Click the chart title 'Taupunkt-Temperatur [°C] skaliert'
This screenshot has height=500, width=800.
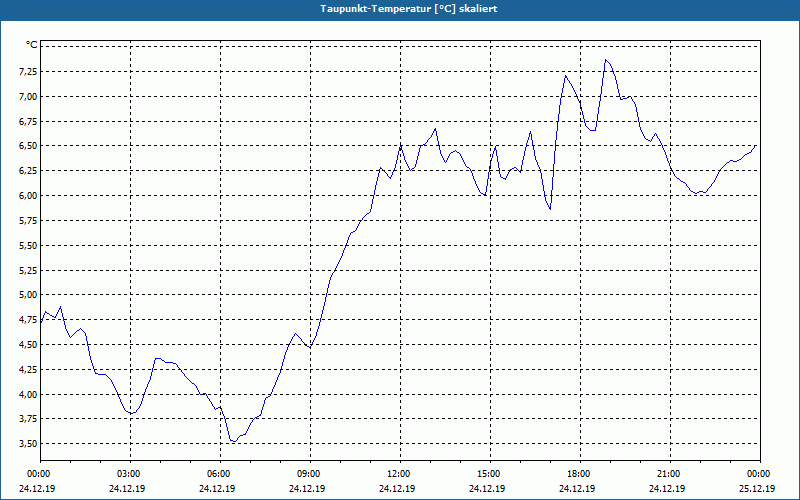[x=409, y=9]
